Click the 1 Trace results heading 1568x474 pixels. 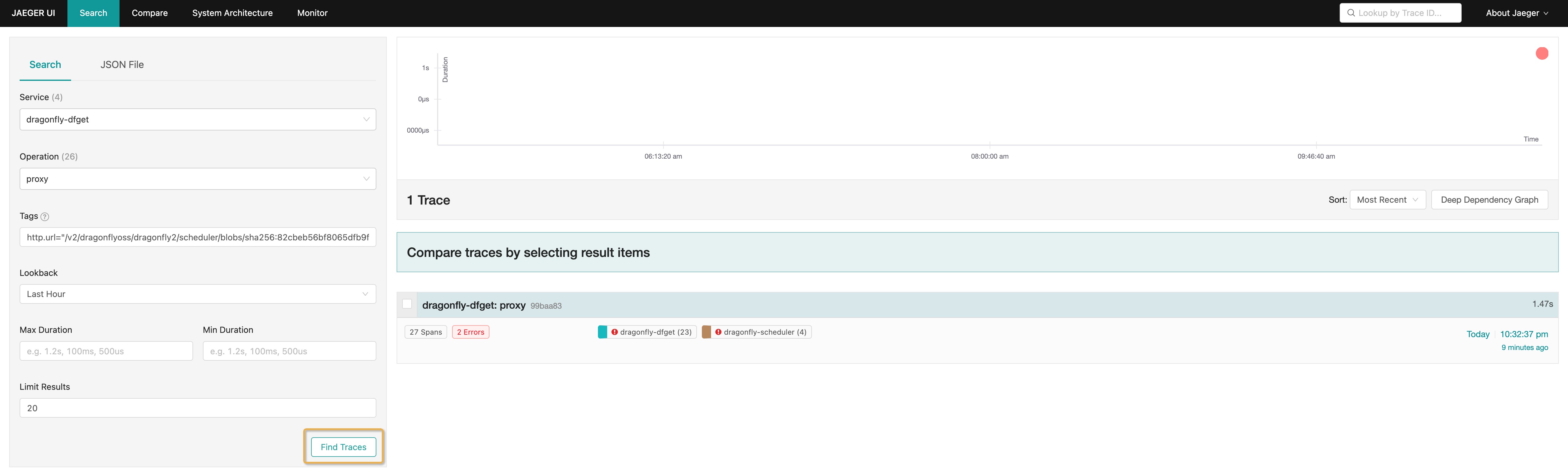[428, 200]
